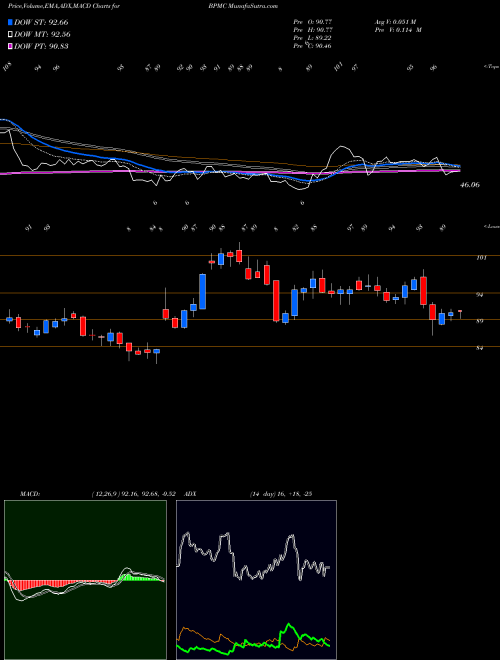Image resolution: width=500 pixels, height=660 pixels.
Task: Select the 'DOW PT: 90.83' legend label
Action: [41, 46]
